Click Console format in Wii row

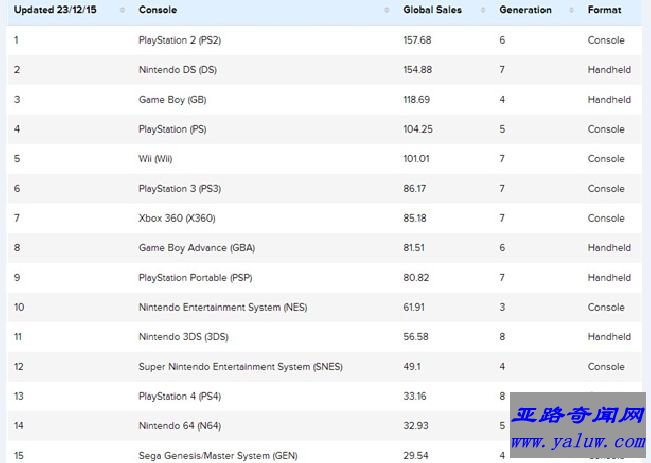click(606, 159)
